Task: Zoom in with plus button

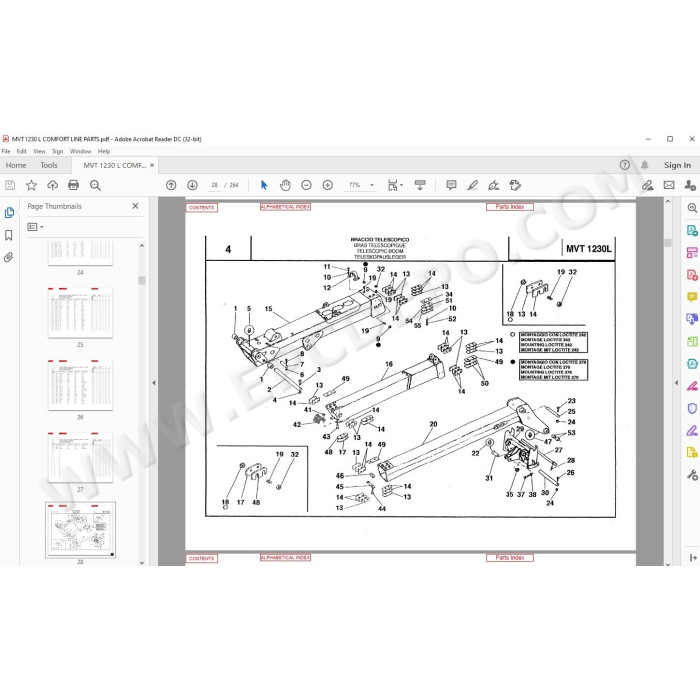Action: (328, 185)
